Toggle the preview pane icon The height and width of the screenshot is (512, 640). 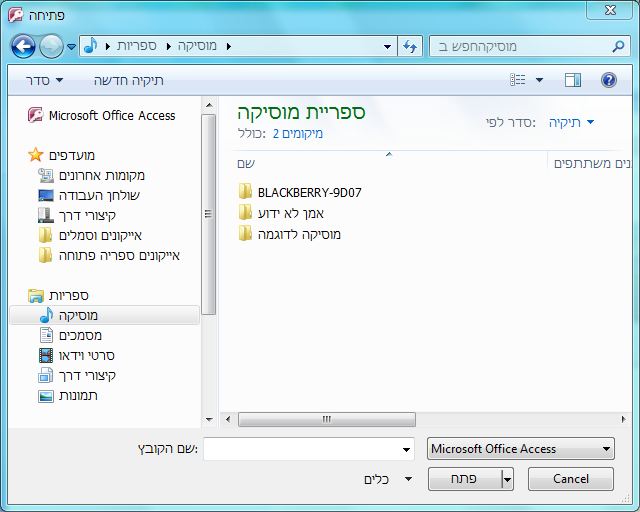pos(573,80)
